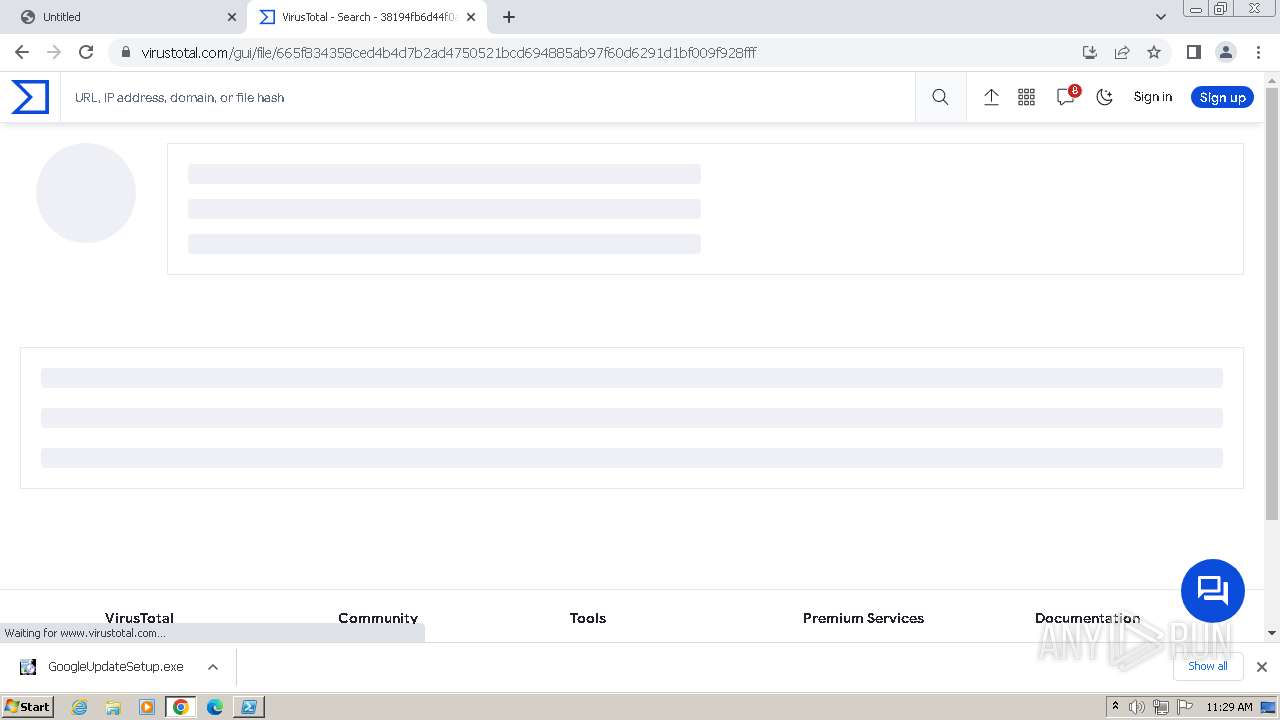The image size is (1280, 720).
Task: Go back with browser back arrow
Action: (x=22, y=52)
